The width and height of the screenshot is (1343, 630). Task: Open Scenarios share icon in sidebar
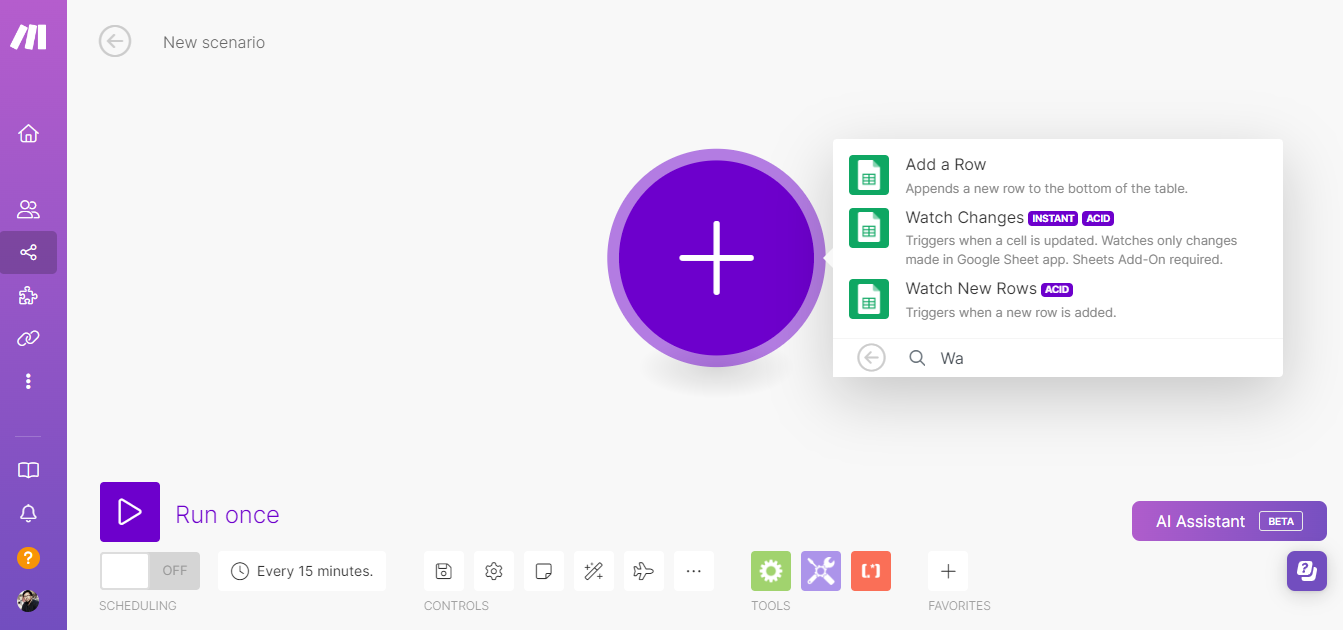tap(28, 252)
